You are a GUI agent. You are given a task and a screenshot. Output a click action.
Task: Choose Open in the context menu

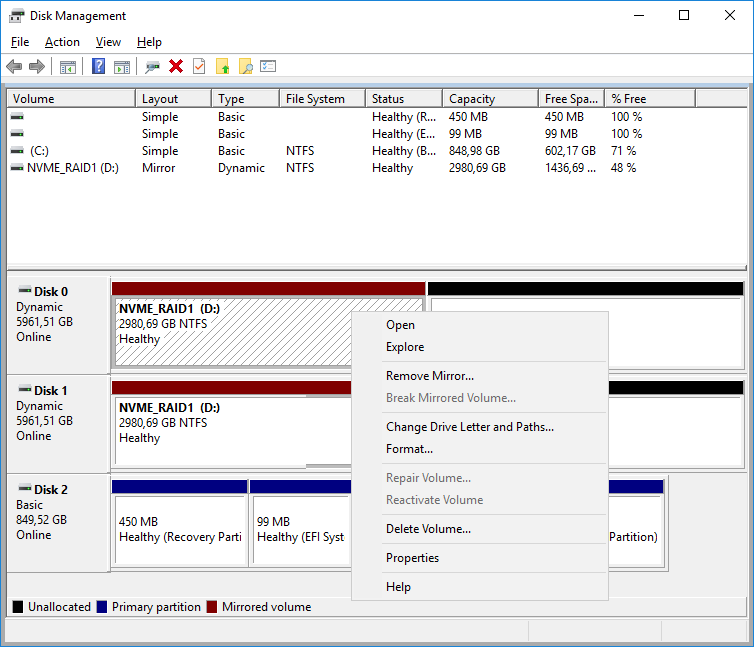coord(480,325)
